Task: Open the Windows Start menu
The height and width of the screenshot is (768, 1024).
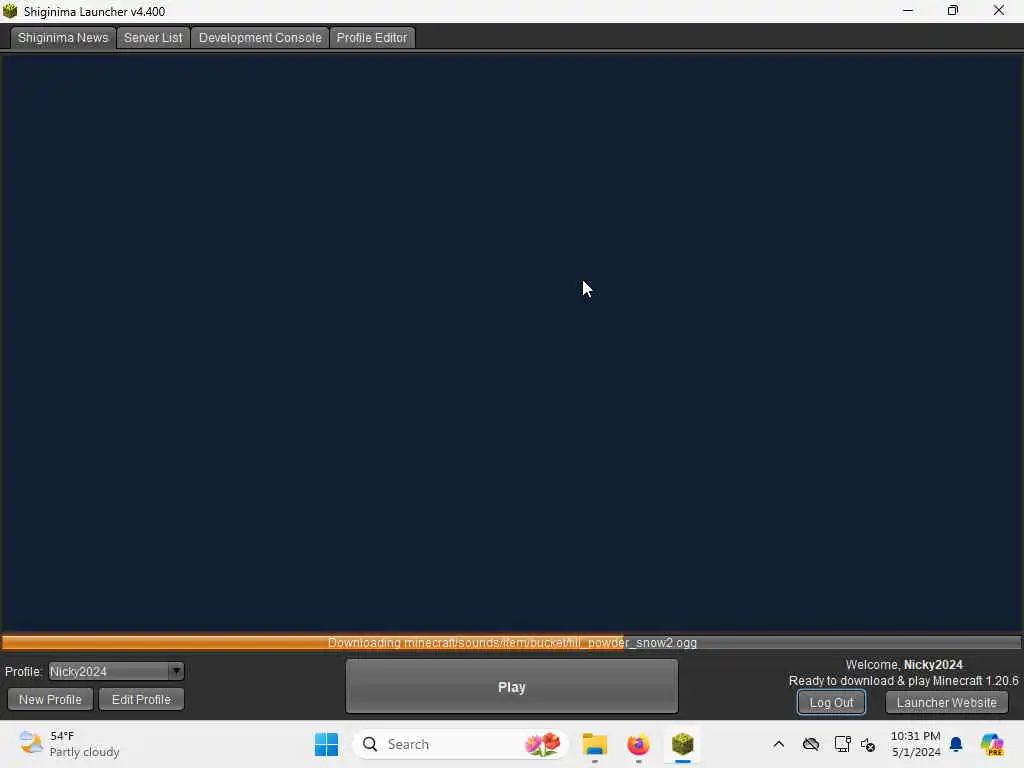Action: tap(326, 744)
